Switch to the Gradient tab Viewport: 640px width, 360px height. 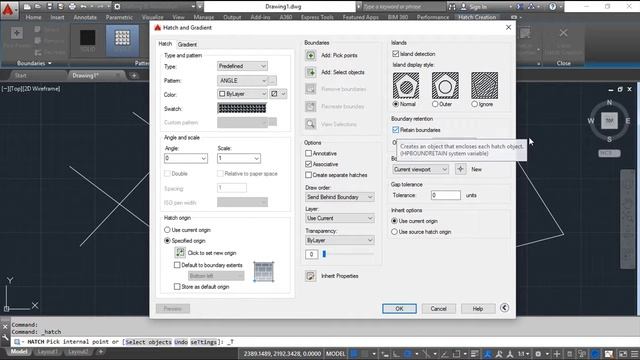tap(187, 44)
